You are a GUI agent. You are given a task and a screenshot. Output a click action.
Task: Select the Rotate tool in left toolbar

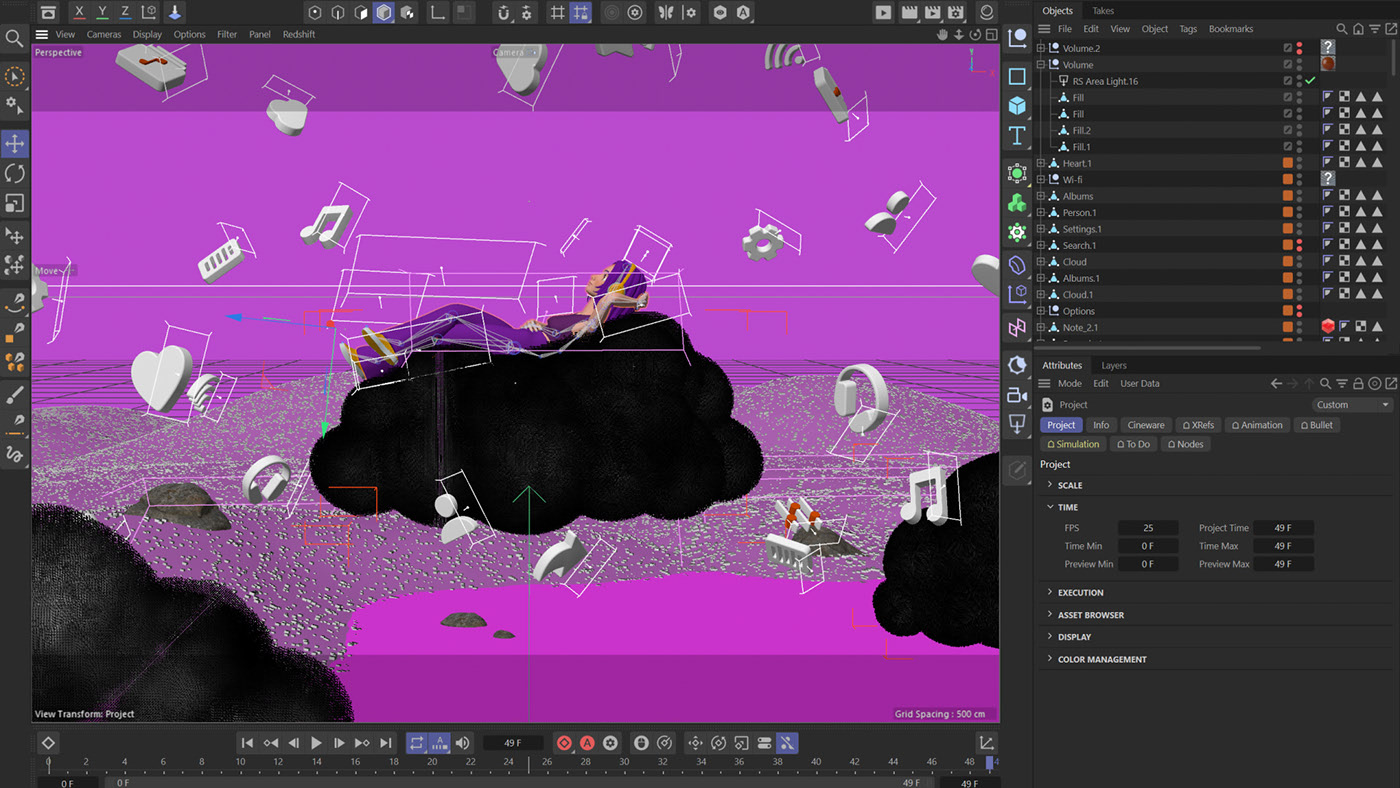(x=15, y=174)
